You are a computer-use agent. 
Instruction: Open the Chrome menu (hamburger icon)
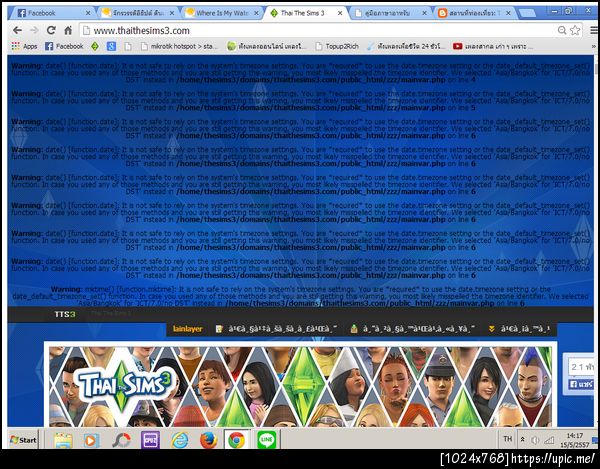593,30
